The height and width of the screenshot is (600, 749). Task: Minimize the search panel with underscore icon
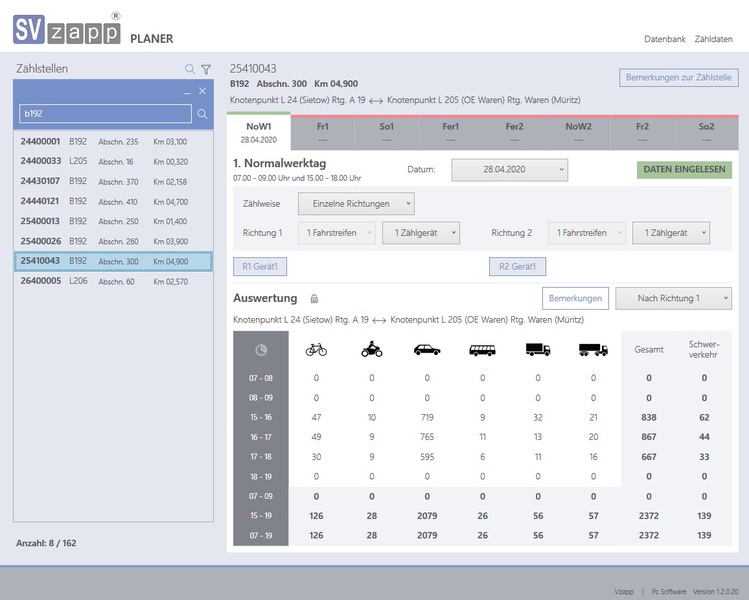[x=186, y=92]
